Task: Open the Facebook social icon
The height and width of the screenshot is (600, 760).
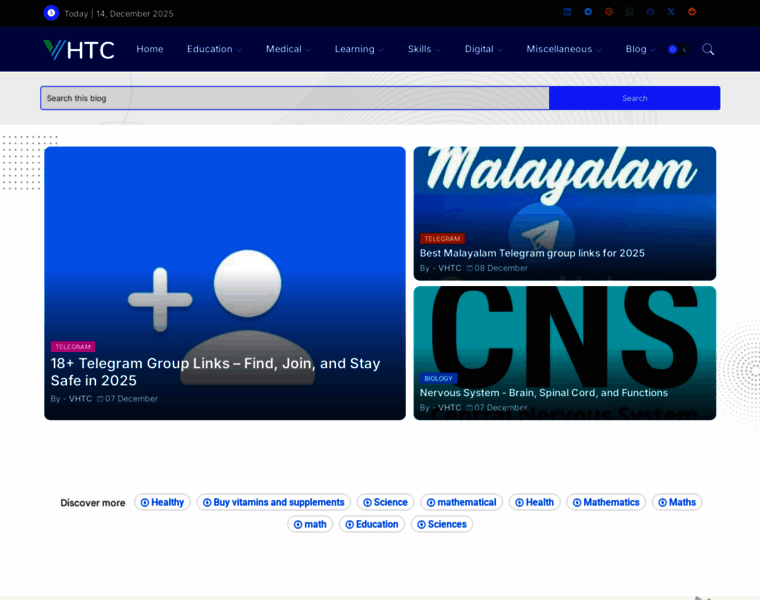Action: [x=650, y=12]
